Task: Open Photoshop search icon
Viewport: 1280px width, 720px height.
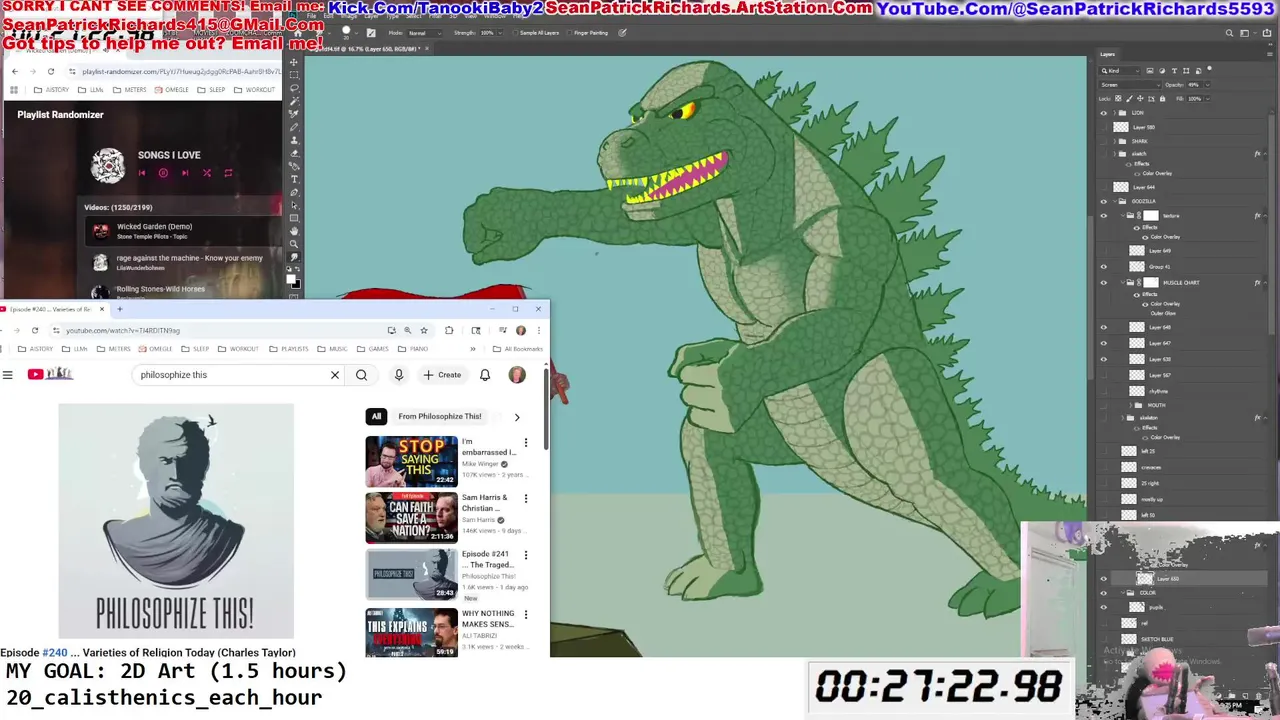Action: [1229, 33]
